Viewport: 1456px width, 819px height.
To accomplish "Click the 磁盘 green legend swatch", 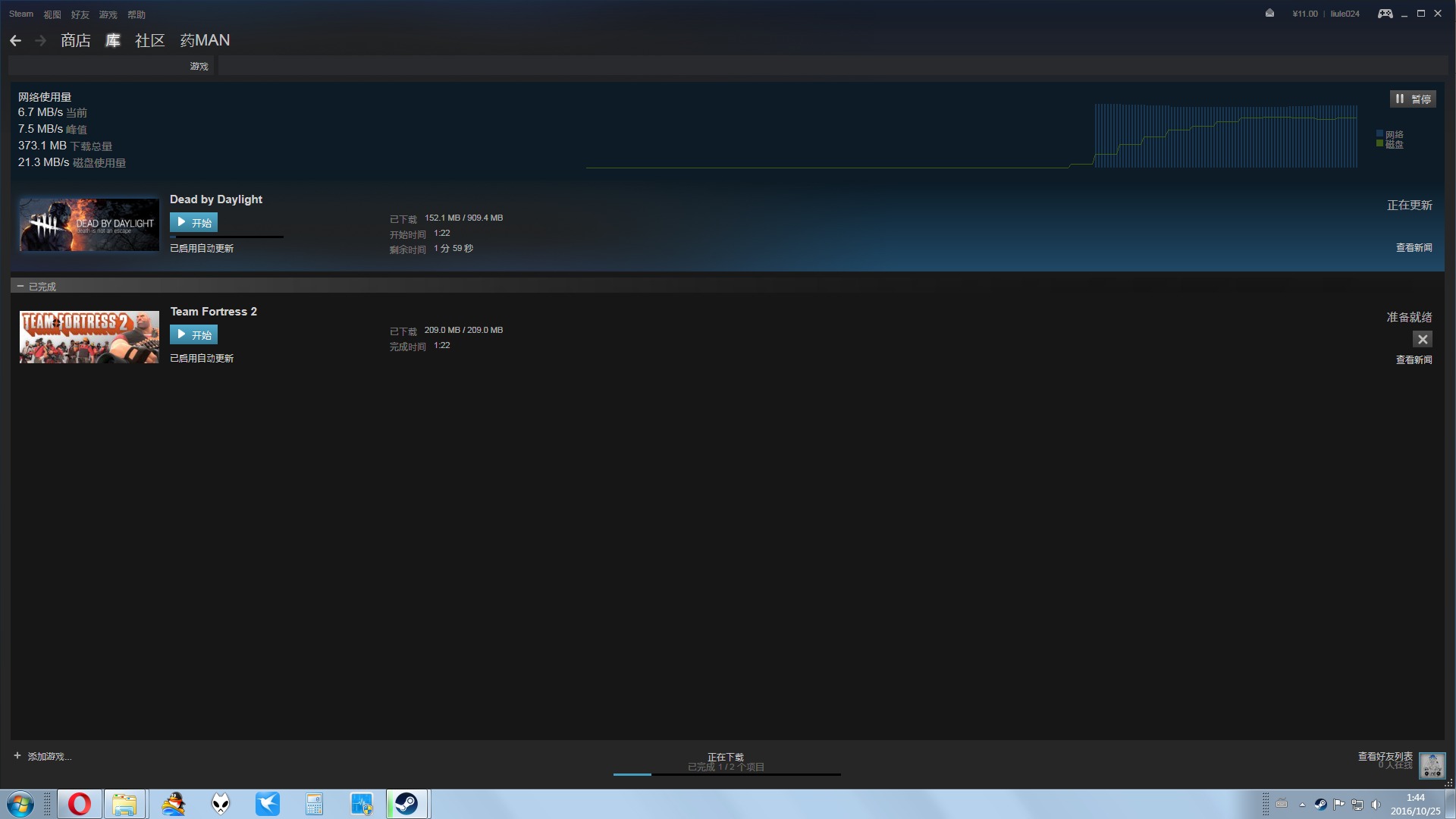I will tap(1380, 143).
